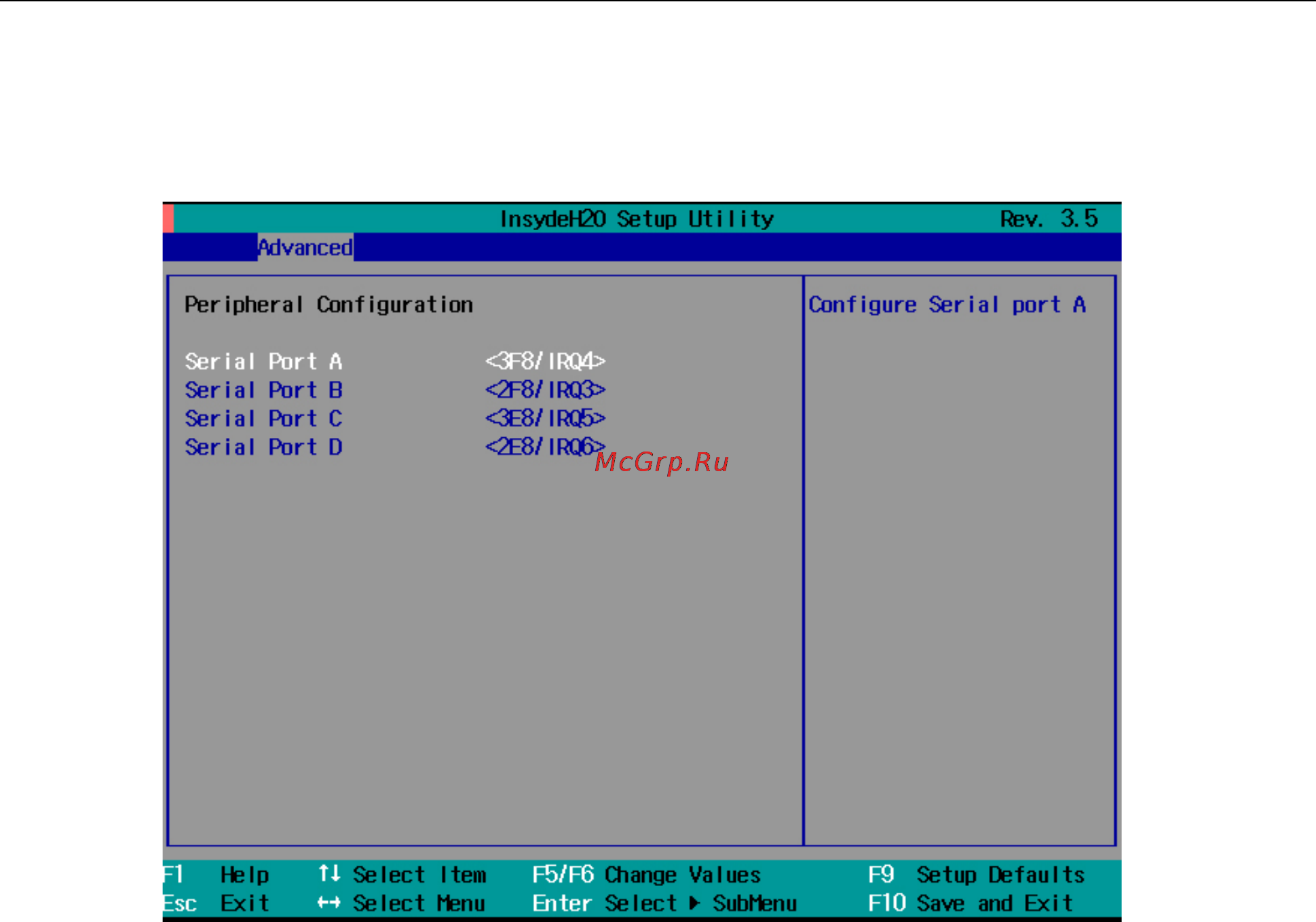Click the Peripheral Configuration heading
This screenshot has height=922, width=1316.
pos(328,305)
